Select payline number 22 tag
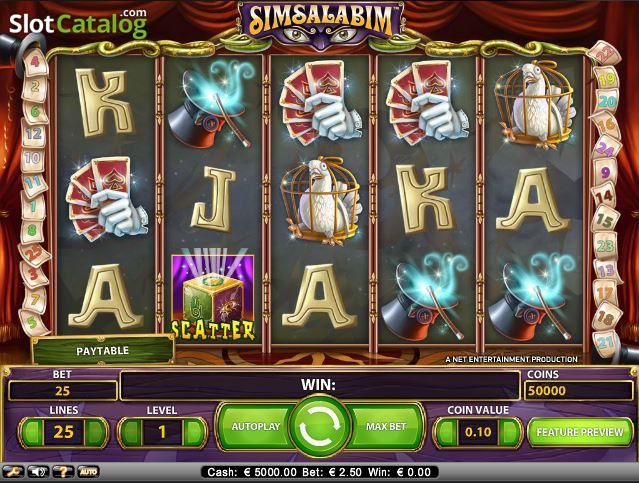 606,52
